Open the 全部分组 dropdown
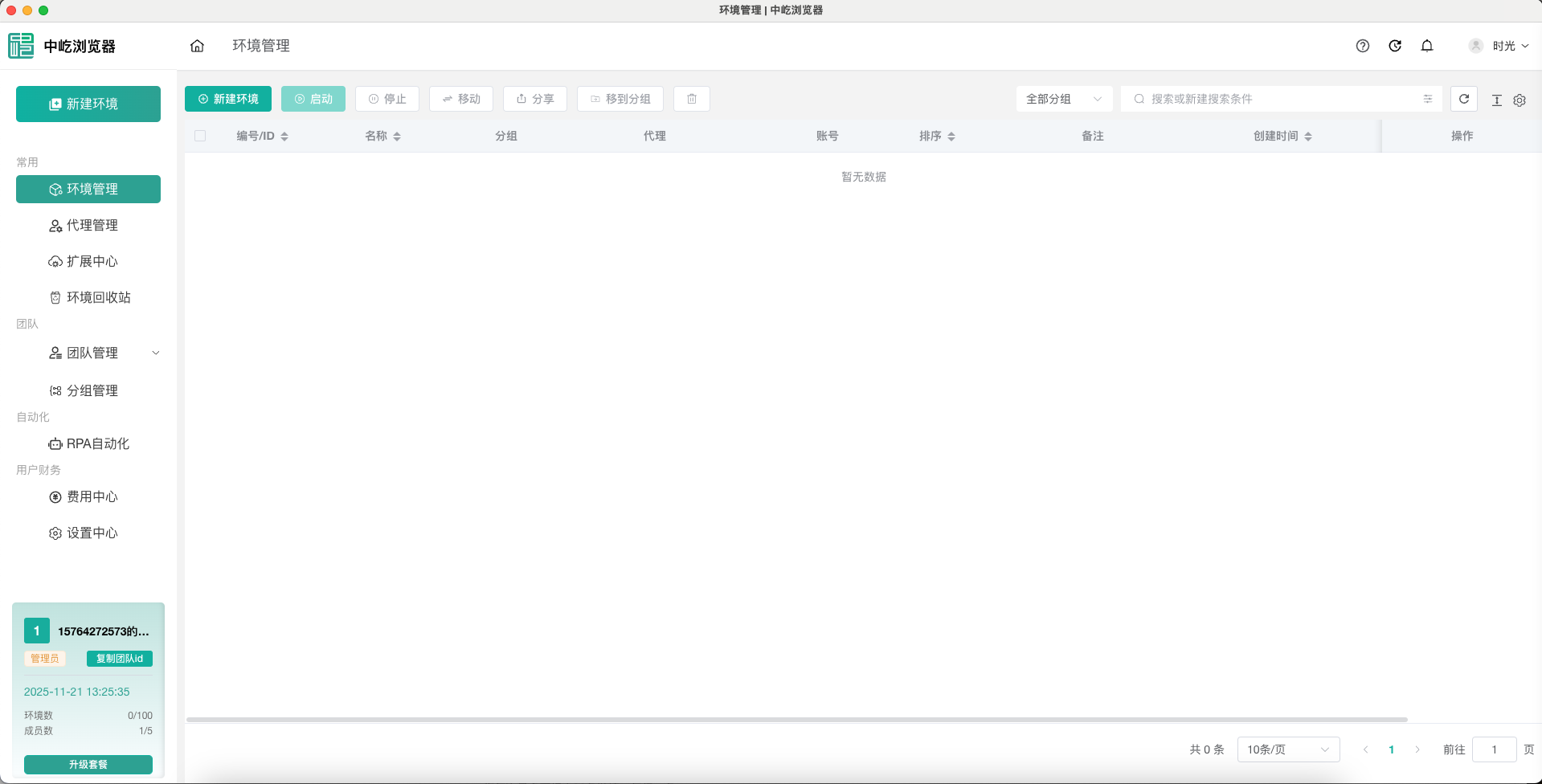This screenshot has width=1542, height=784. click(1063, 99)
